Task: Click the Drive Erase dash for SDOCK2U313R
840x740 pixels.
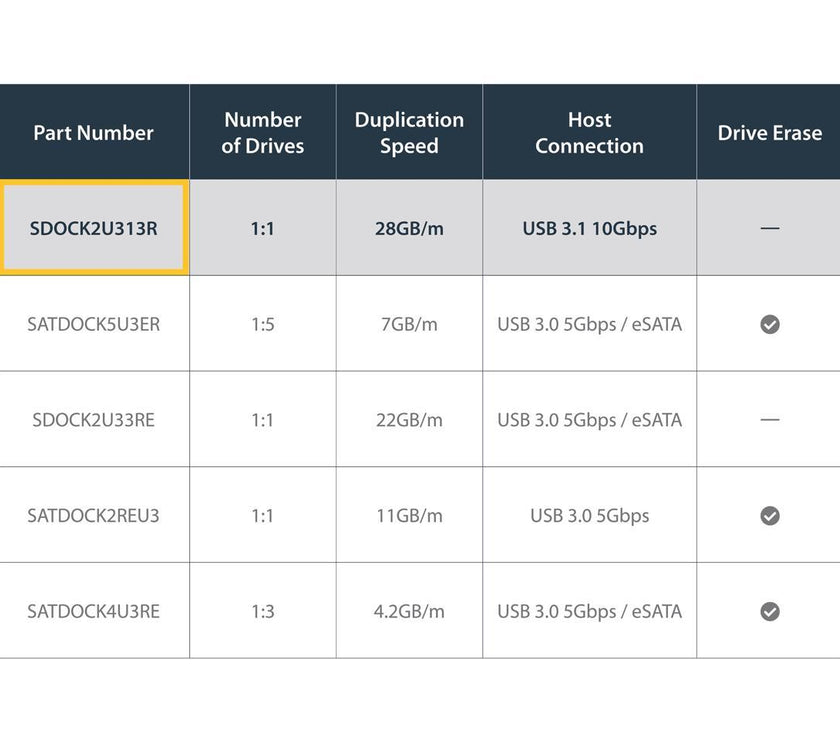Action: (x=769, y=229)
